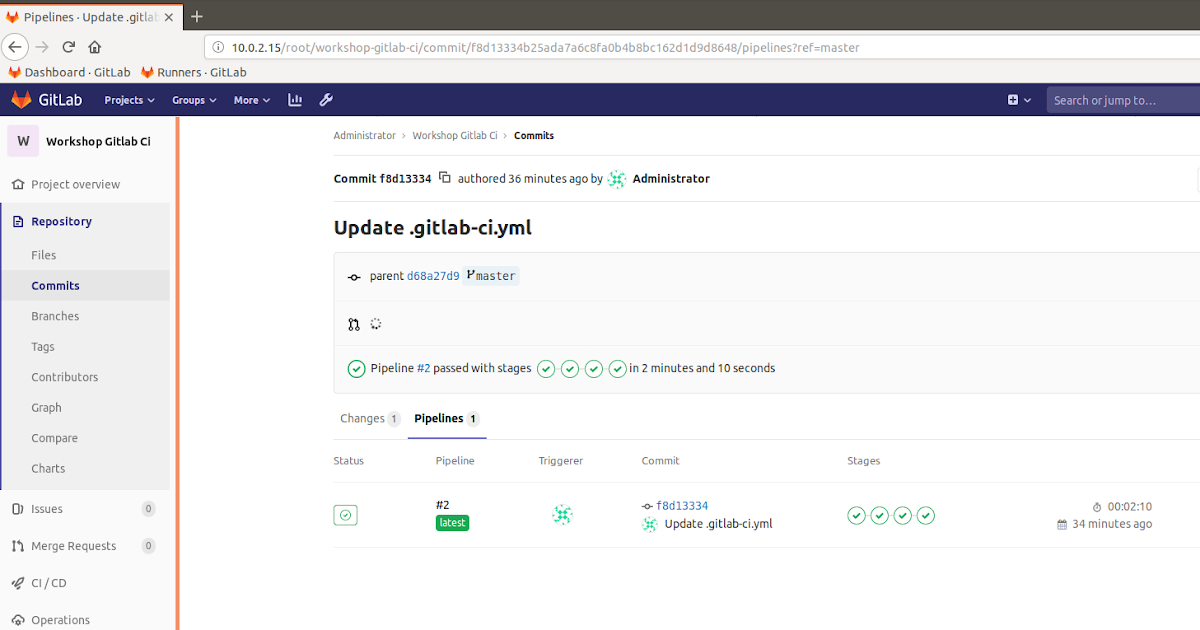The width and height of the screenshot is (1200, 630).
Task: Open parent commit d68a27d9
Action: click(x=433, y=275)
